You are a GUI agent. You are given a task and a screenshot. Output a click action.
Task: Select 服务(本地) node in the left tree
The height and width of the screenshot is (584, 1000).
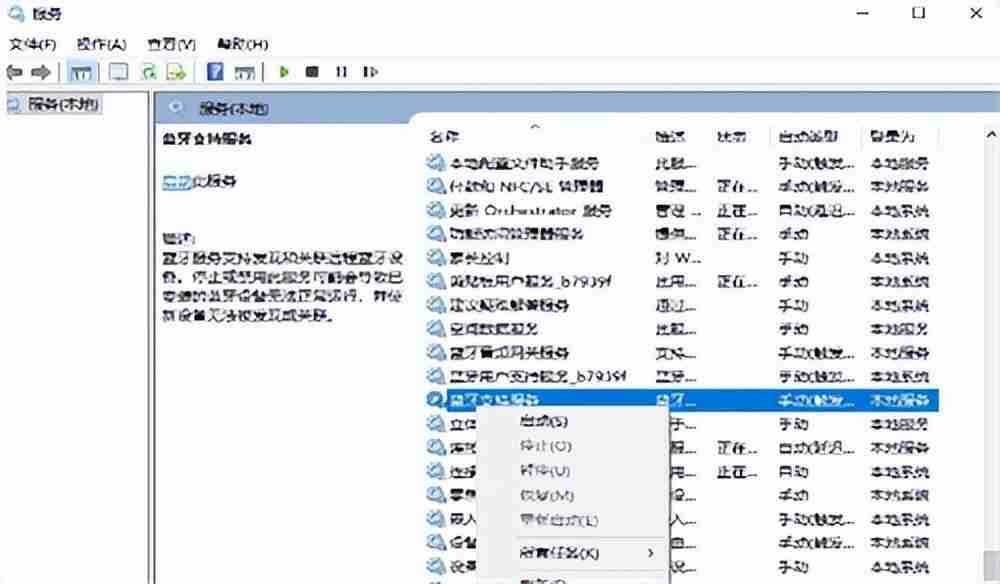coord(63,104)
